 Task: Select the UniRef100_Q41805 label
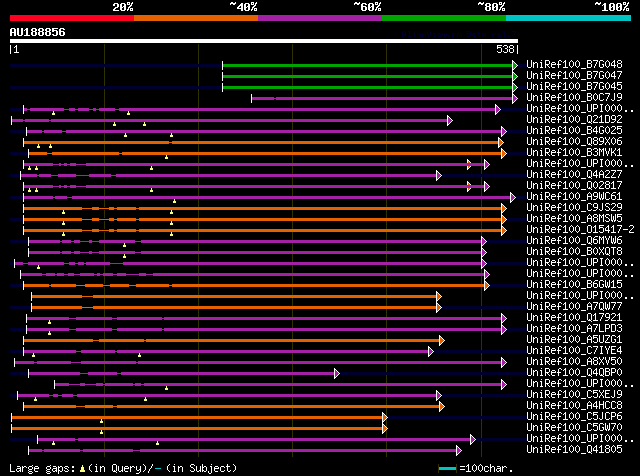(x=574, y=450)
